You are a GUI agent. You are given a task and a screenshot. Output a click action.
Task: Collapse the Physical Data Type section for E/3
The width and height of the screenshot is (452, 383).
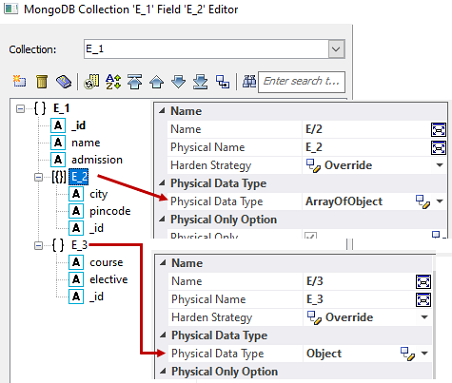[163, 335]
